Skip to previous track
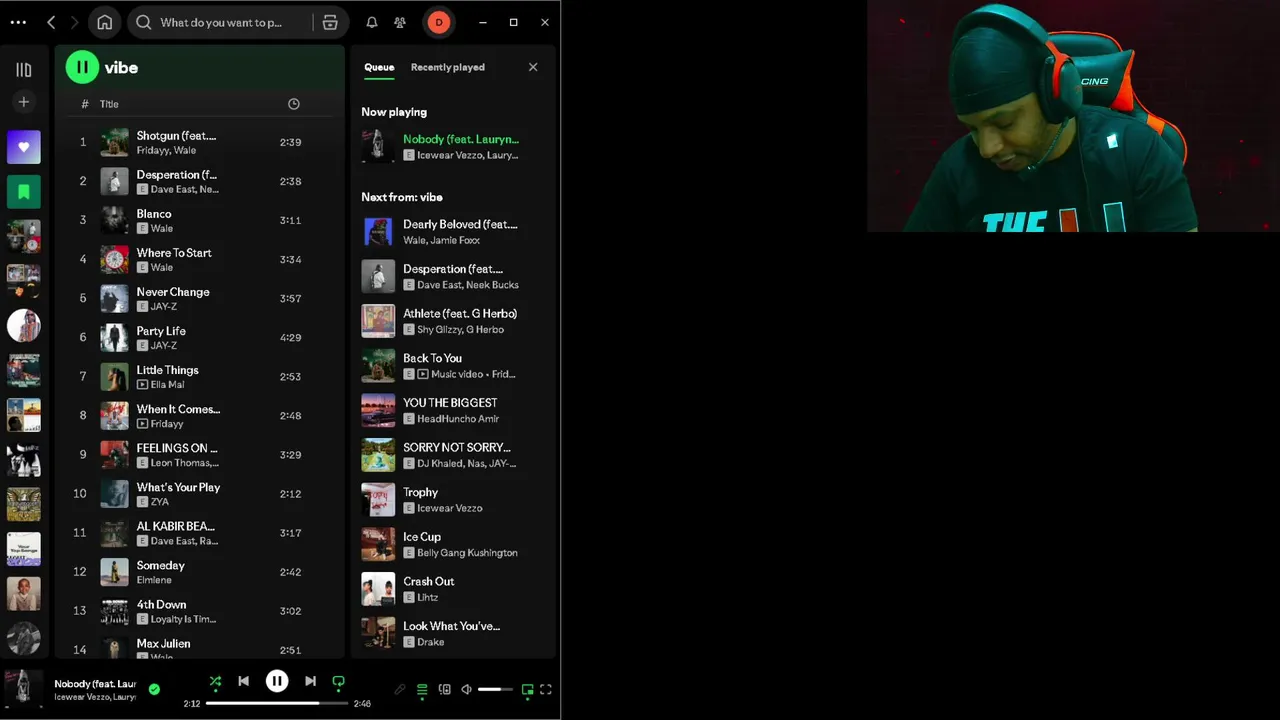 tap(243, 681)
